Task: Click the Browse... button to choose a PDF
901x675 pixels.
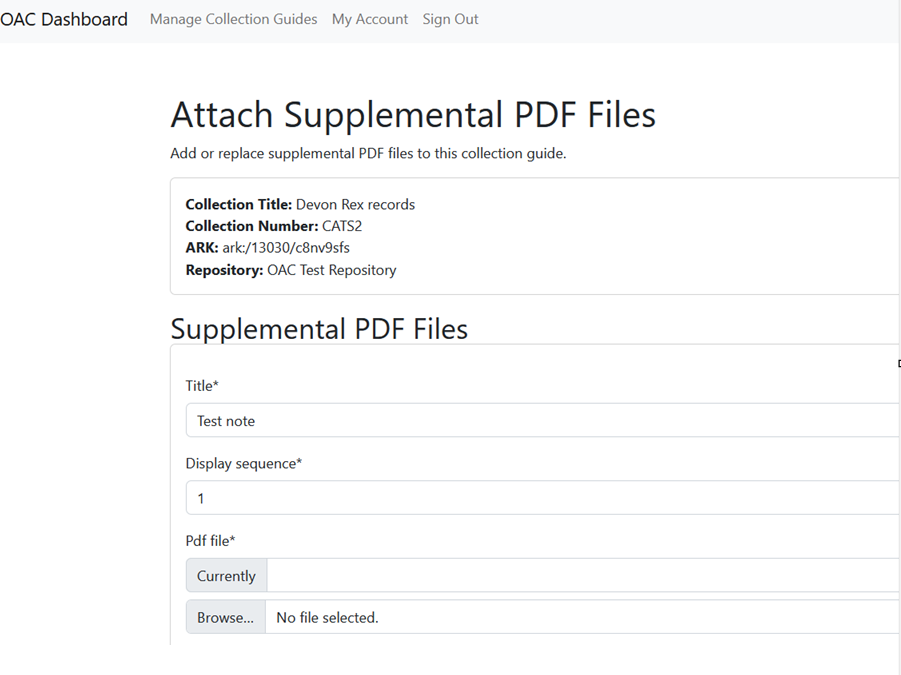Action: (224, 617)
